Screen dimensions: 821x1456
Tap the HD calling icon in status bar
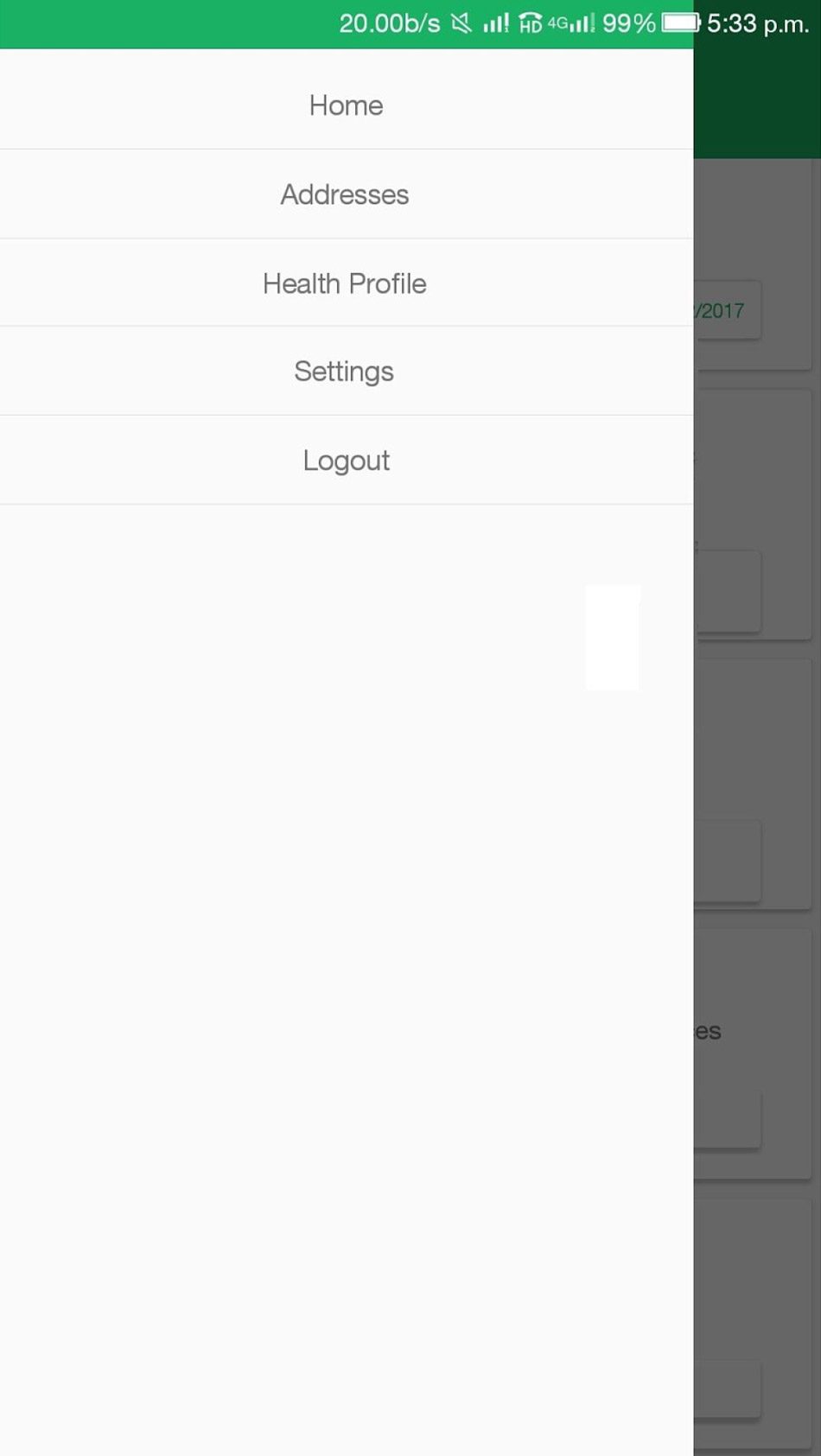[x=530, y=23]
